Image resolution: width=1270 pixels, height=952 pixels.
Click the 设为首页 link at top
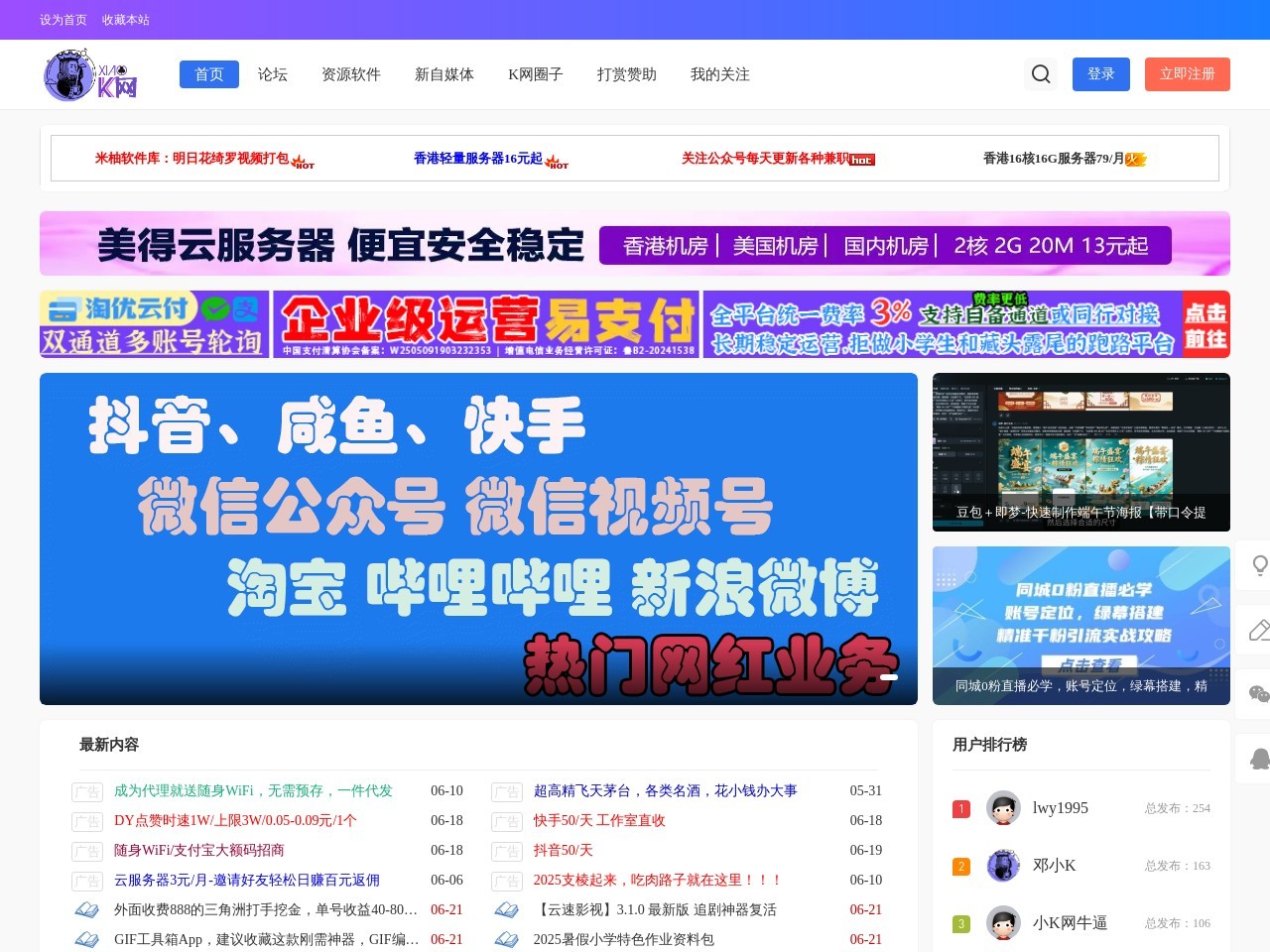pyautogui.click(x=63, y=20)
